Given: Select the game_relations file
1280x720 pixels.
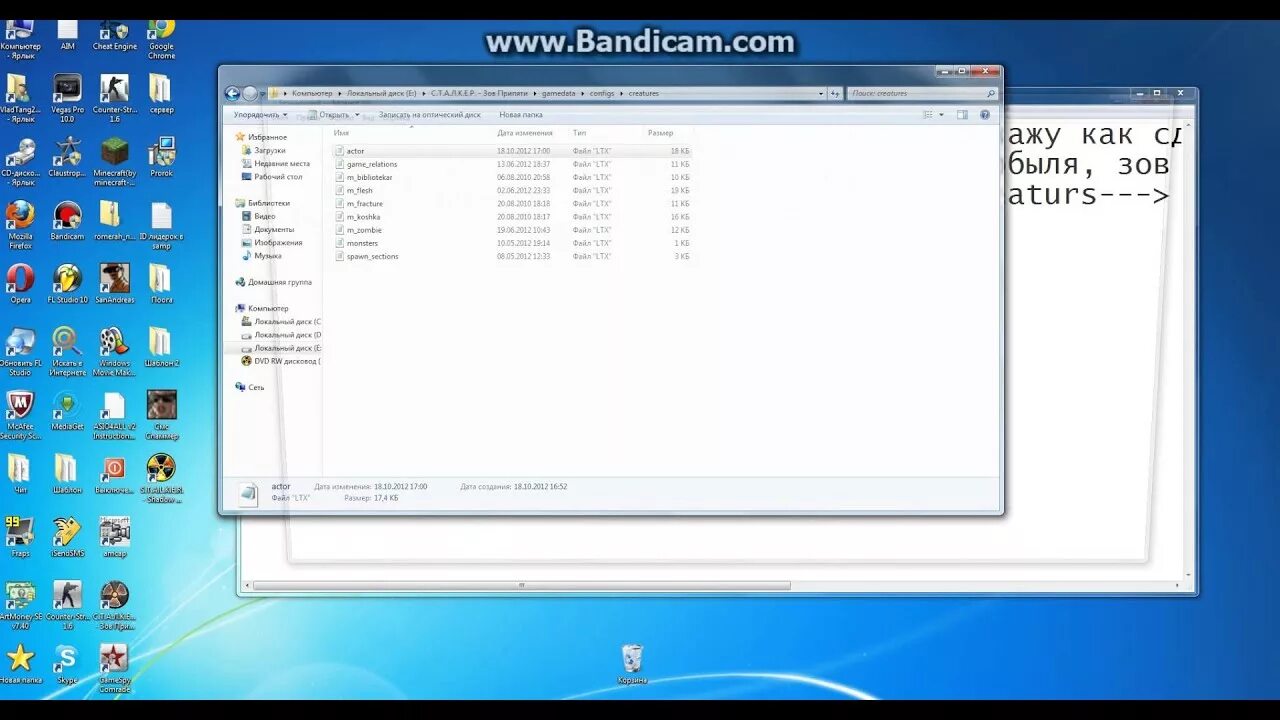Looking at the screenshot, I should 511,164.
